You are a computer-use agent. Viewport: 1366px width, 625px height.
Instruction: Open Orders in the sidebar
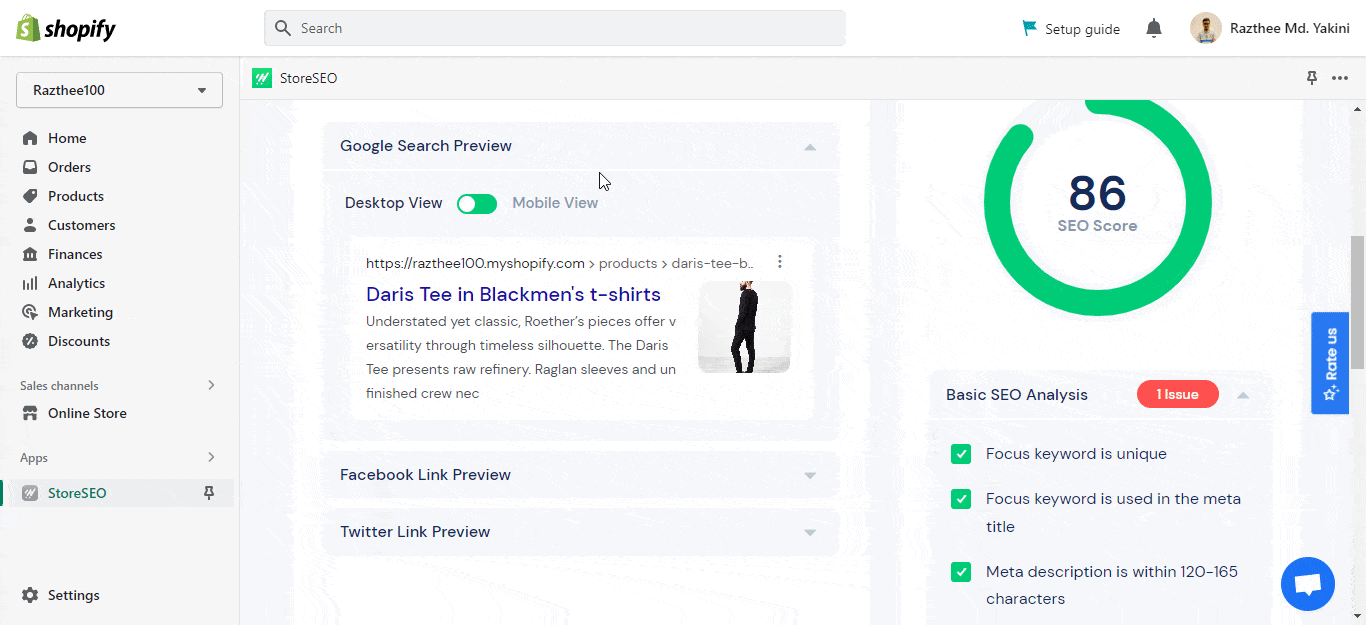[69, 167]
